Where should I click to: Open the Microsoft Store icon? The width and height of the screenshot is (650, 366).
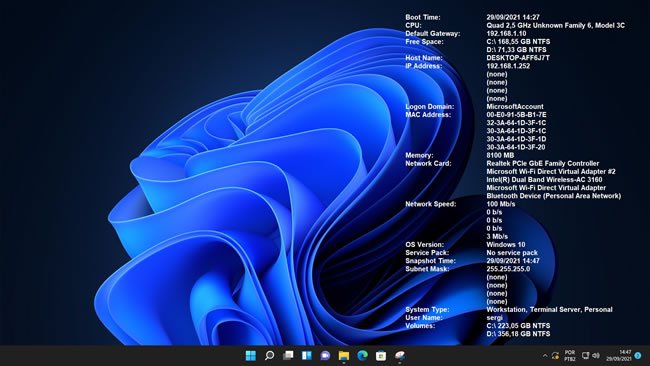[381, 356]
